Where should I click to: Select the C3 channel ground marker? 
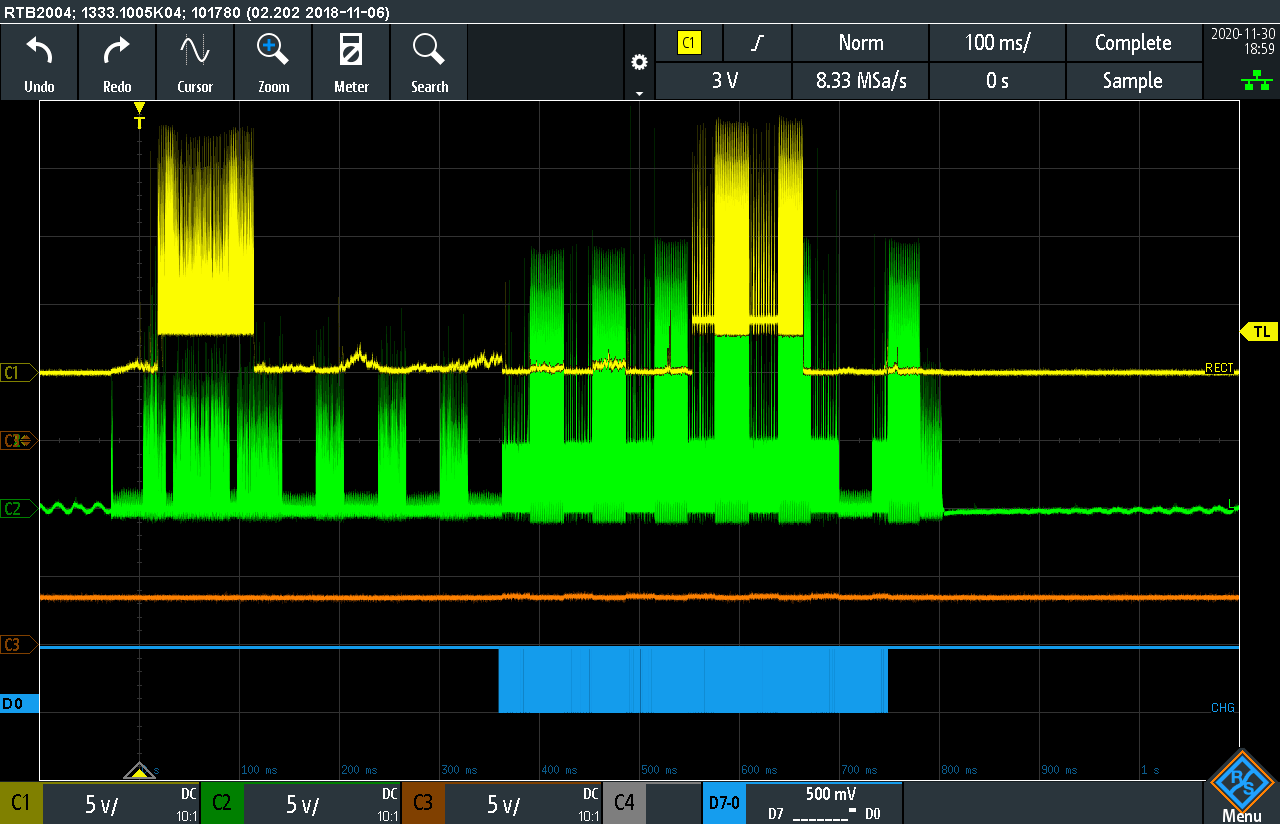(x=18, y=645)
